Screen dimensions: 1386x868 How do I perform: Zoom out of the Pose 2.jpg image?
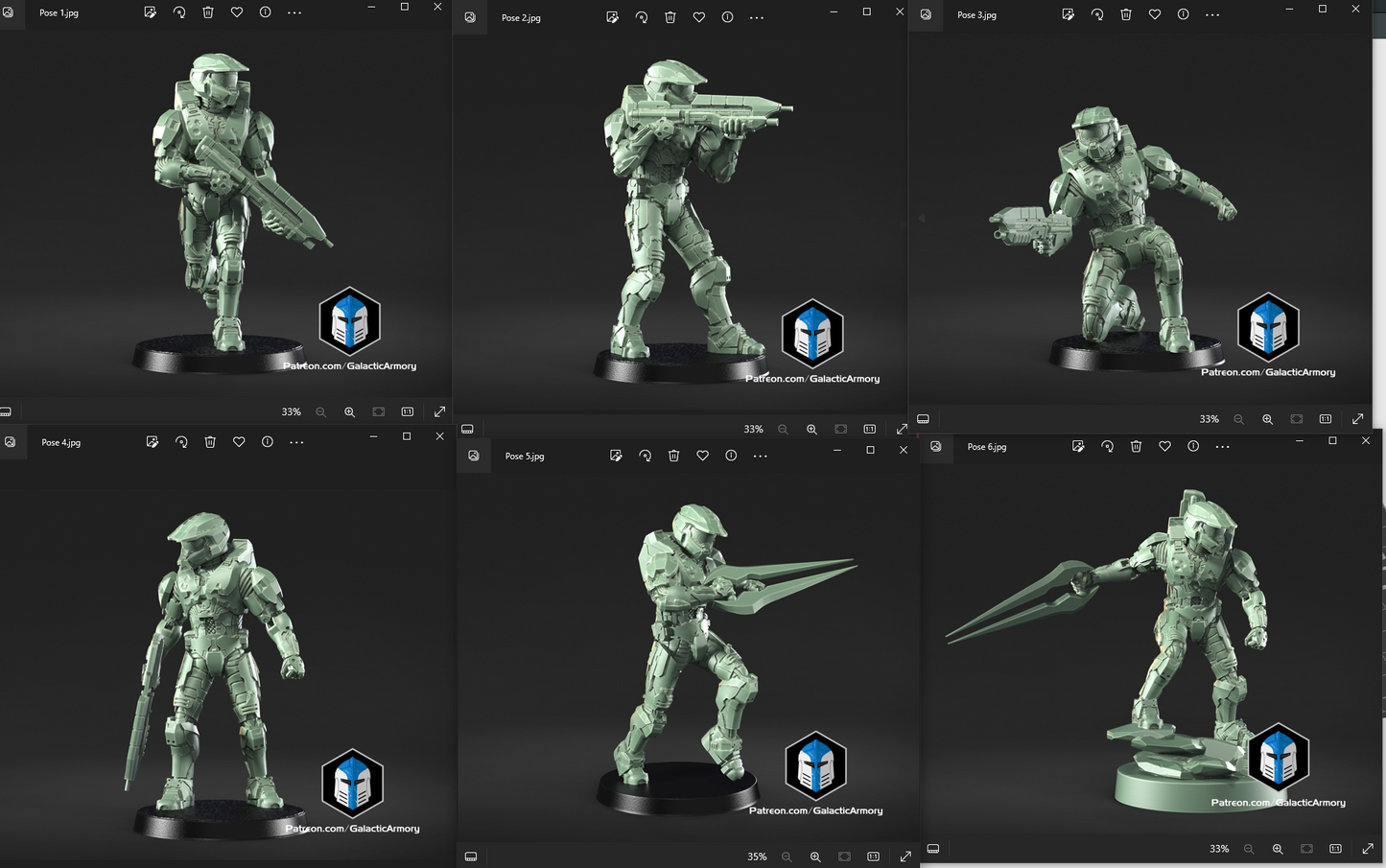(783, 429)
